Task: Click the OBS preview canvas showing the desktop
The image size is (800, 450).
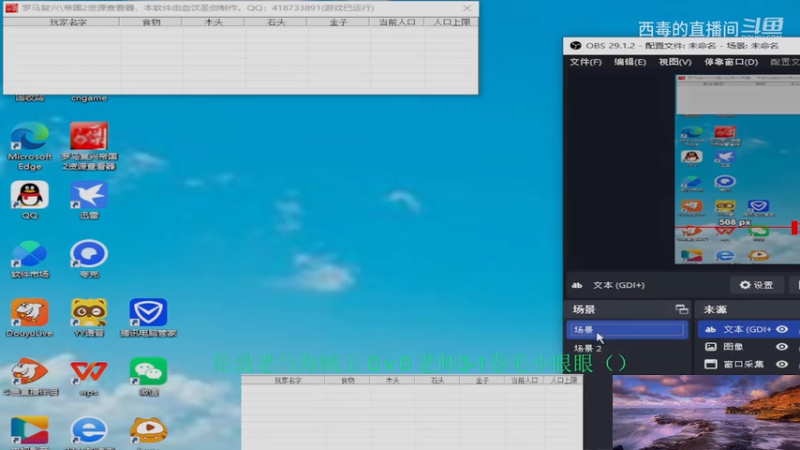Action: [737, 169]
